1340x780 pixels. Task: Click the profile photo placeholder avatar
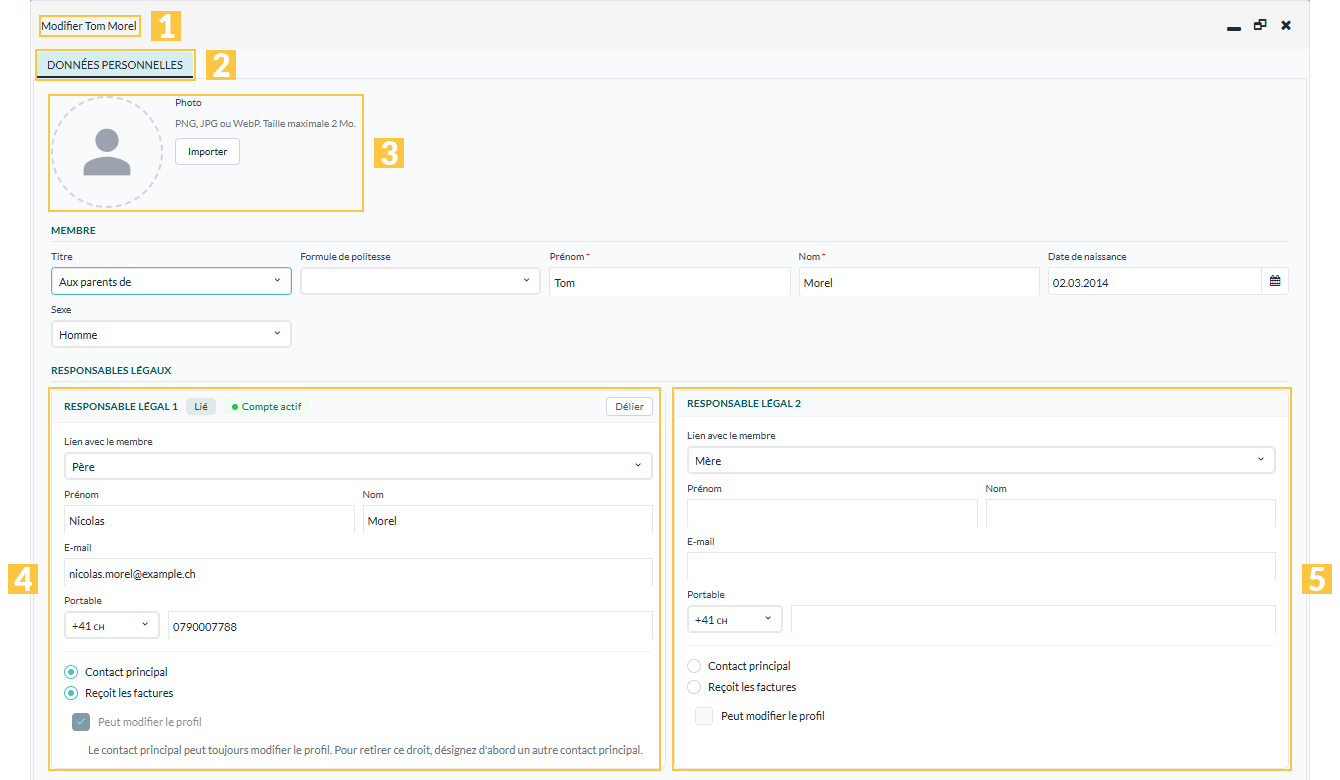[107, 152]
